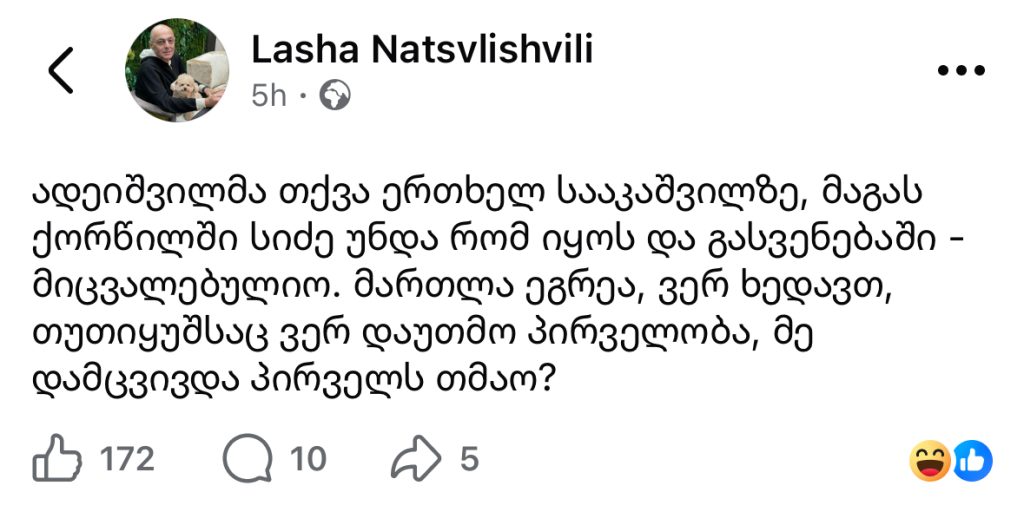Click the globe public-audience icon
The height and width of the screenshot is (512, 1024).
(x=334, y=95)
